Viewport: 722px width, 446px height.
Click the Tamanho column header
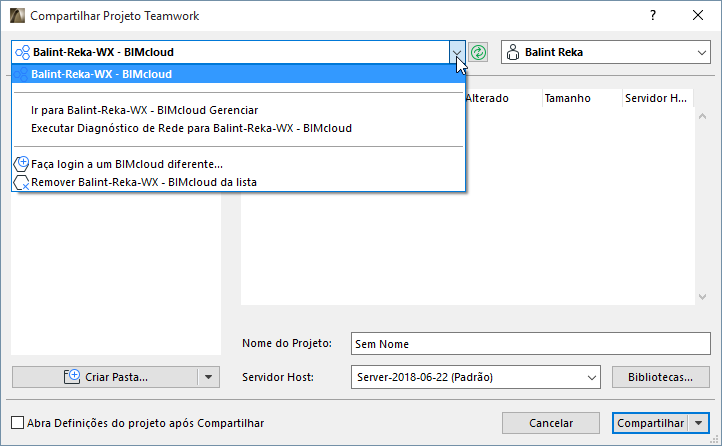click(582, 98)
